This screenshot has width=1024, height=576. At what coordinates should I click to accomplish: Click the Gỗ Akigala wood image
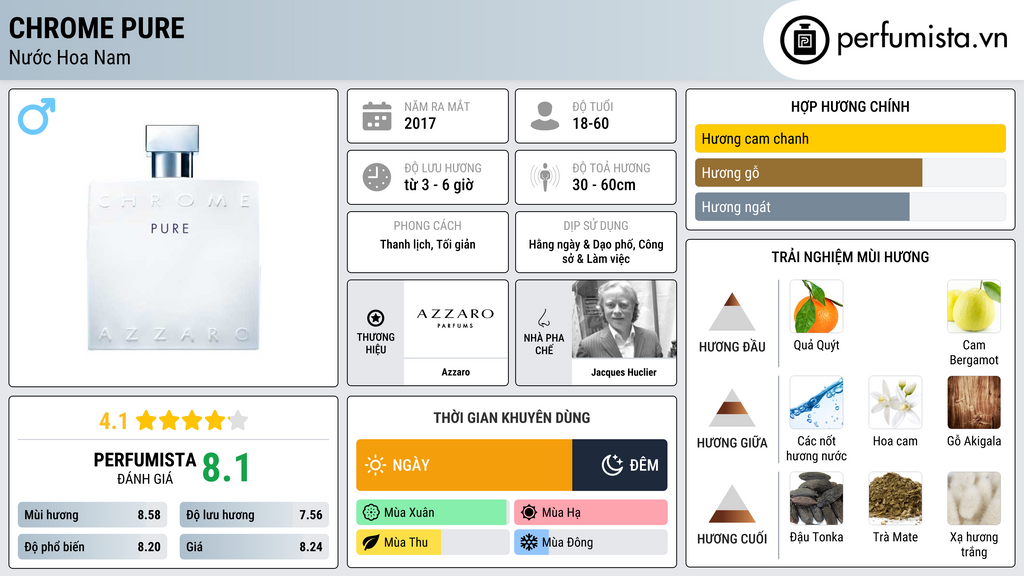(x=974, y=402)
